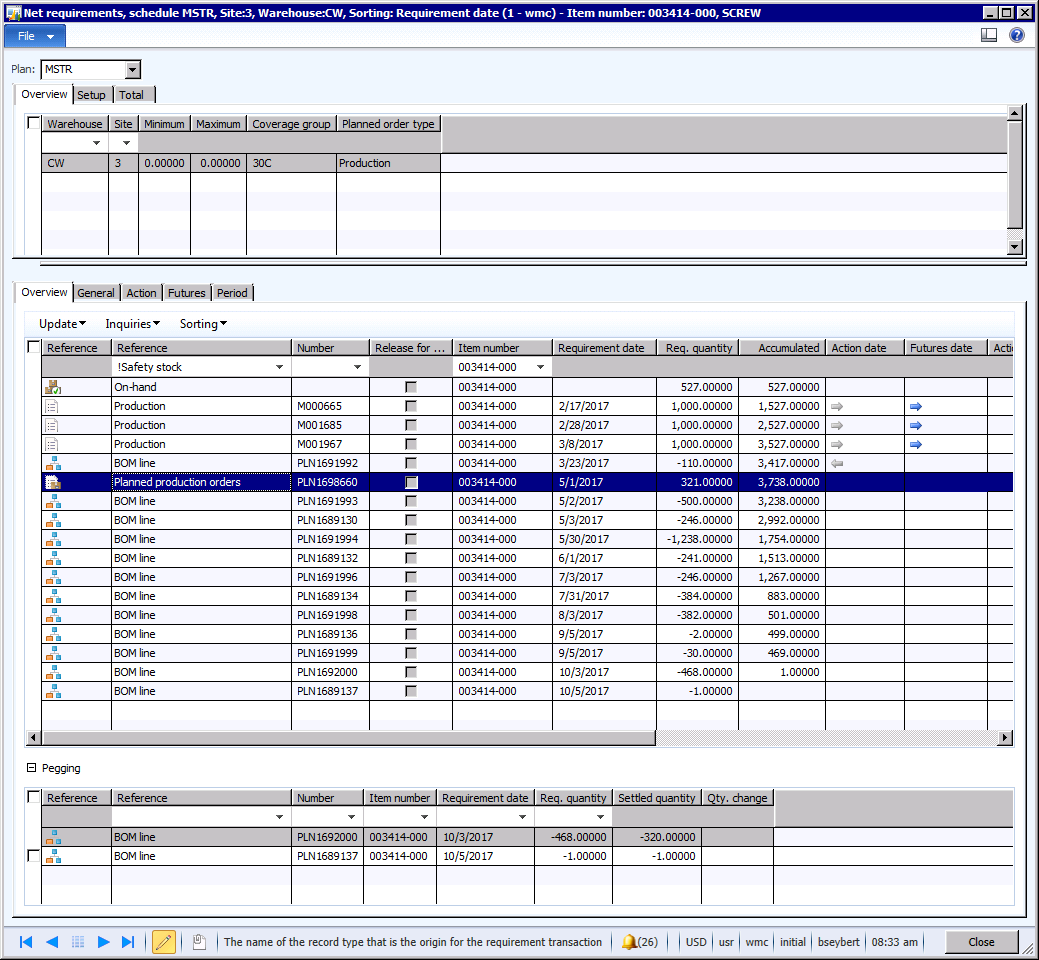Check Release checkbox for production M001685
The width and height of the screenshot is (1039, 960).
[411, 425]
